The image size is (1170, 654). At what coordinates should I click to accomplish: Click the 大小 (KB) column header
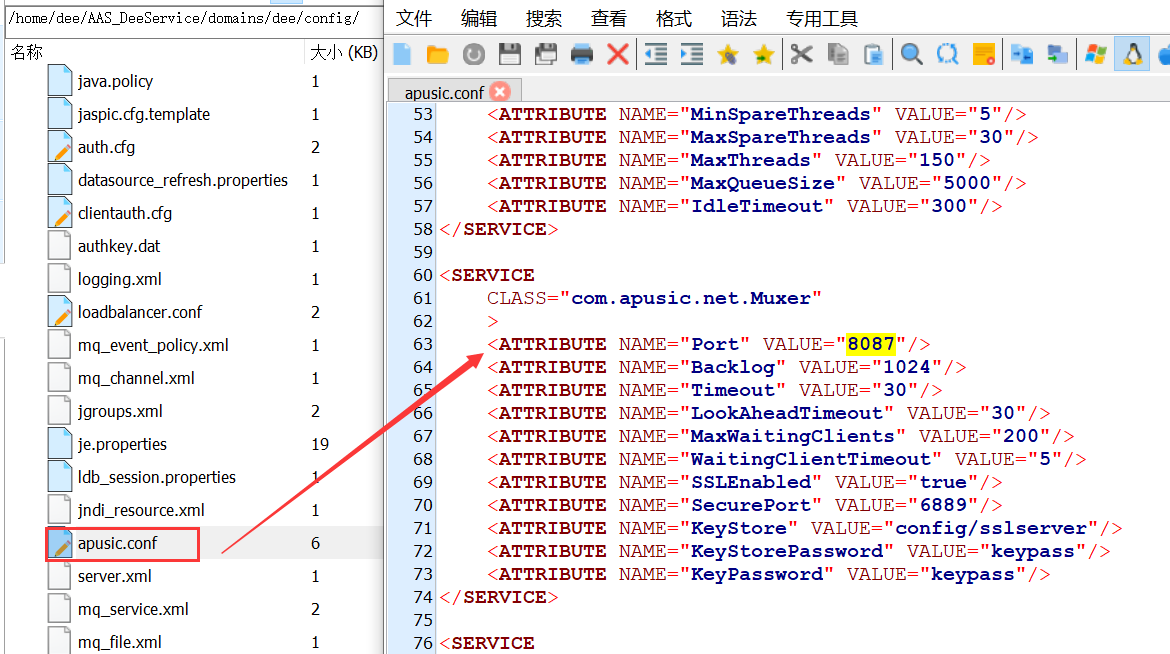coord(343,52)
